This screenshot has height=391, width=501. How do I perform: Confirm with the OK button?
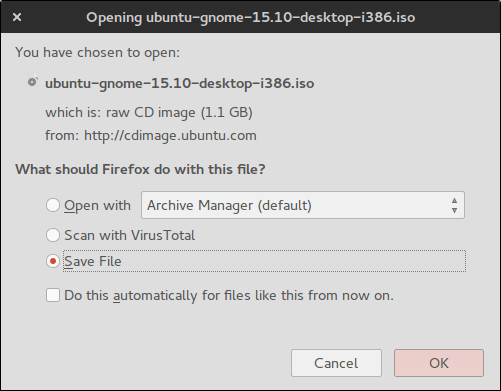(x=439, y=363)
